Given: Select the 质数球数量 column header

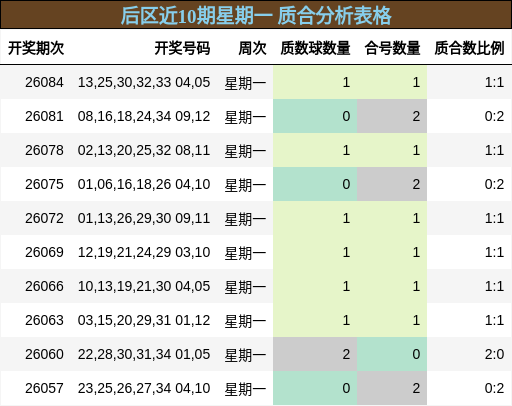Looking at the screenshot, I should [315, 48].
